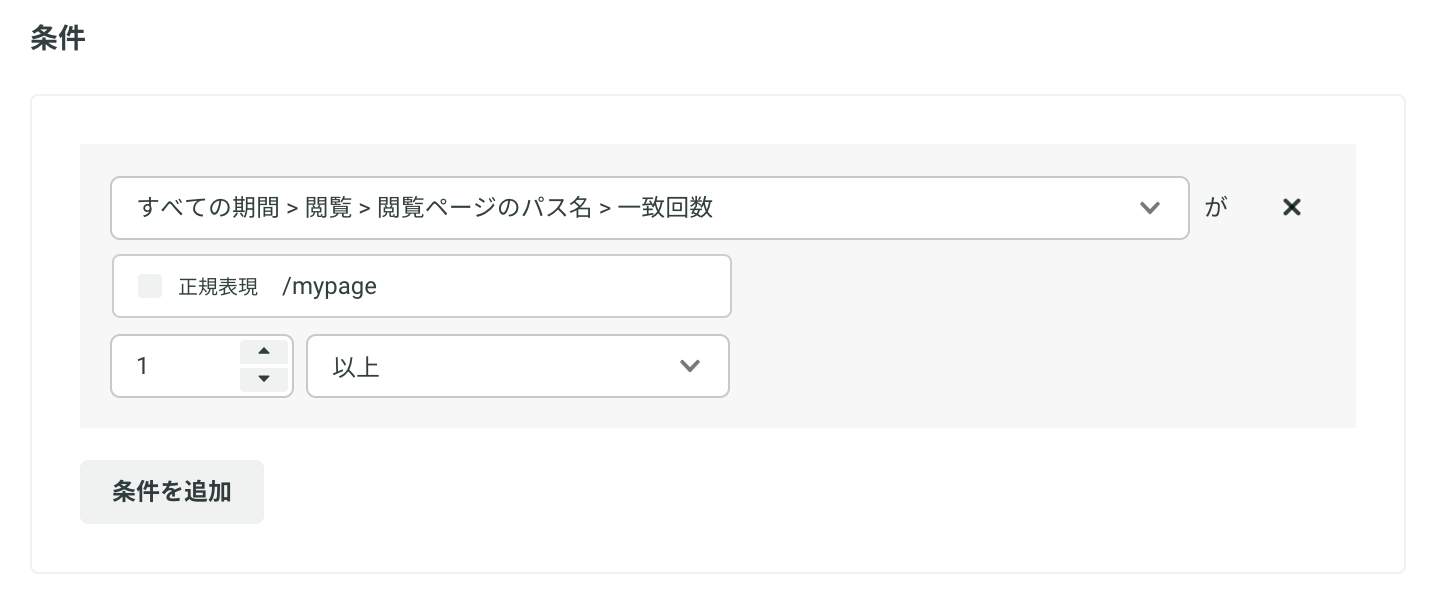
Task: Click the 以上 text in the comparison box
Action: [356, 367]
